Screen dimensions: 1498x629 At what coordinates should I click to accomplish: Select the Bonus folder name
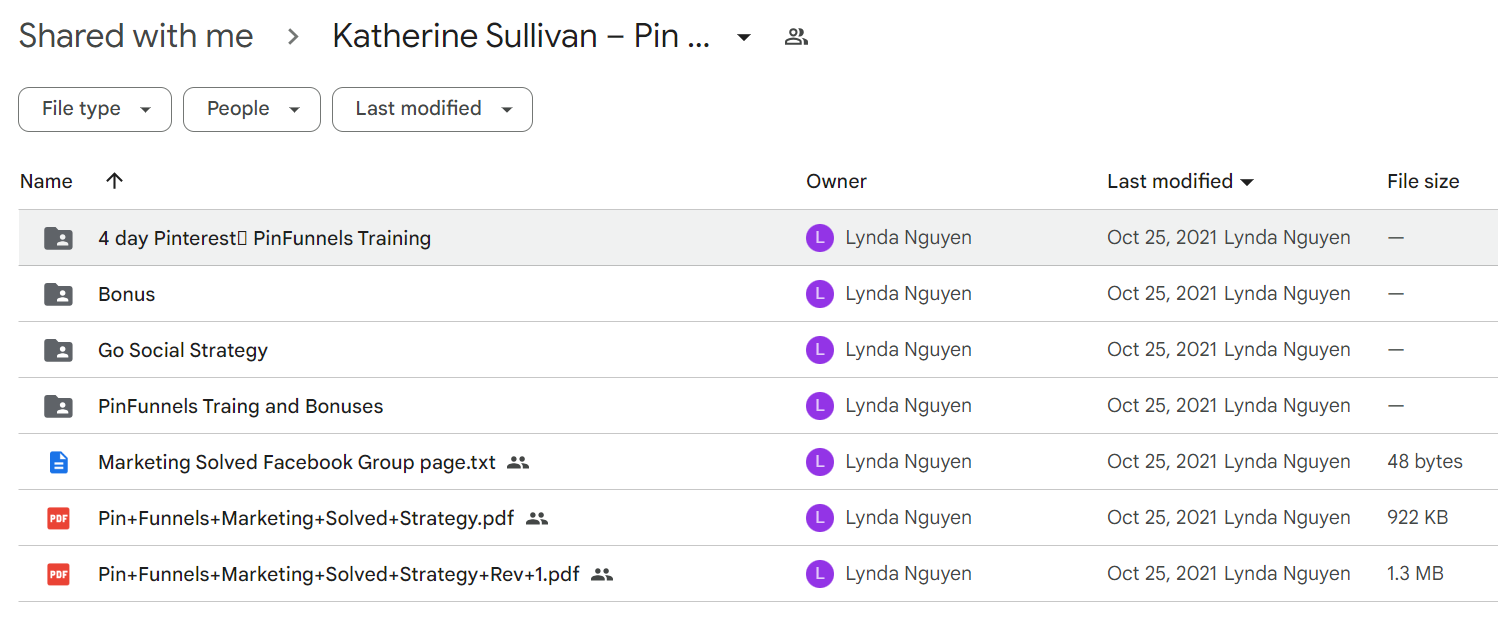pos(127,294)
